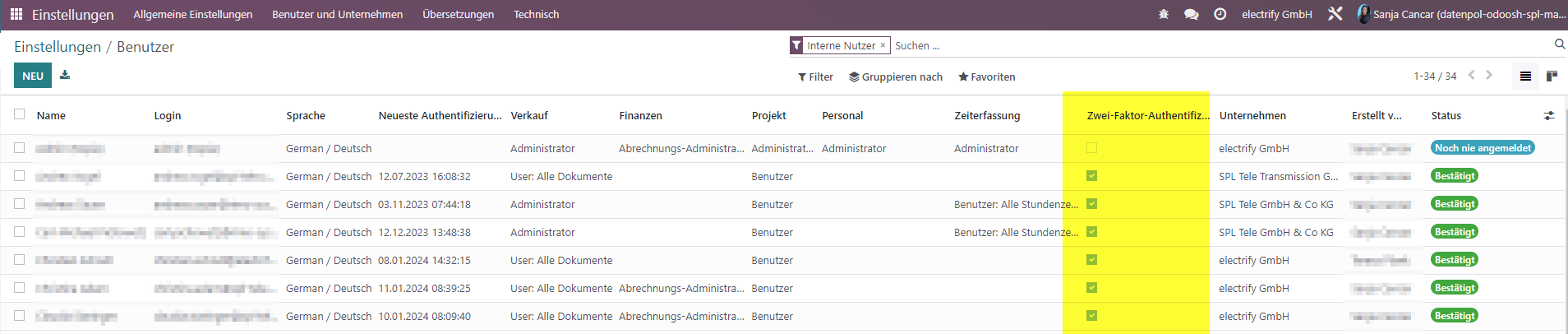Image resolution: width=1568 pixels, height=334 pixels.
Task: Open the activities clock icon
Action: click(x=1220, y=14)
